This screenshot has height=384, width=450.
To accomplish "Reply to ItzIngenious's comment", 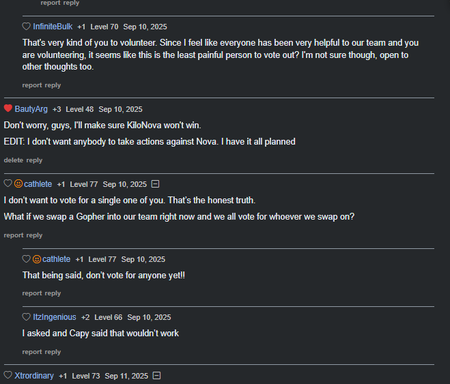I will point(53,352).
